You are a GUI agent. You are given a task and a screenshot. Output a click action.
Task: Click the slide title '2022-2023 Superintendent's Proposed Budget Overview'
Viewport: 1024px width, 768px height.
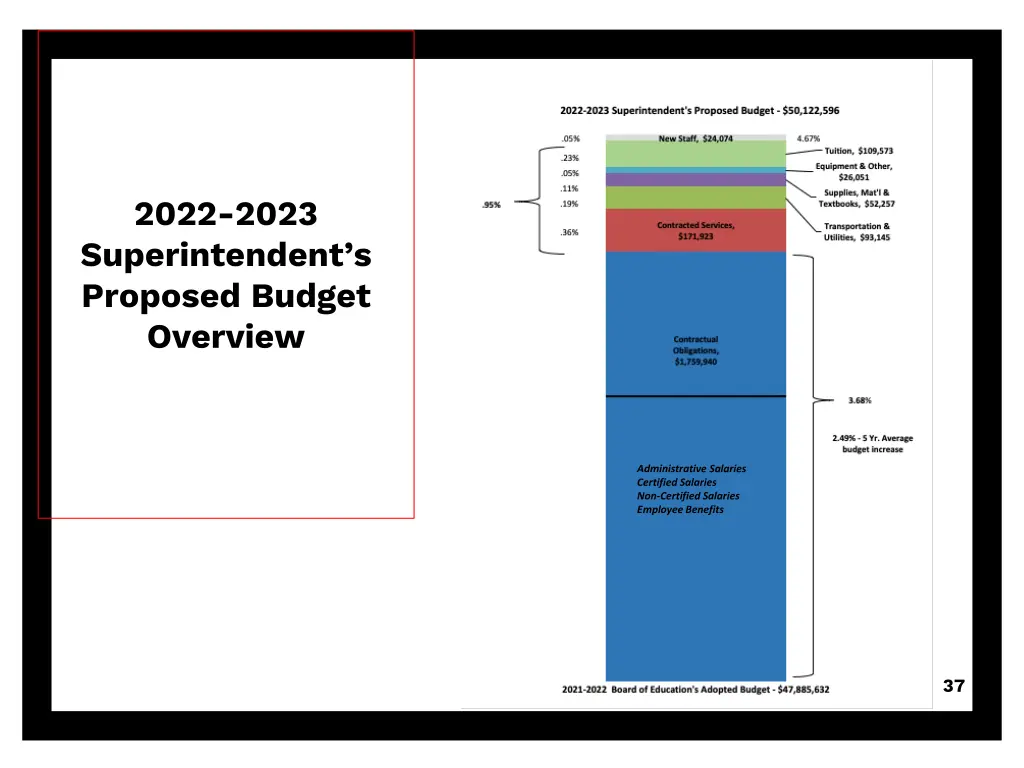pos(226,275)
